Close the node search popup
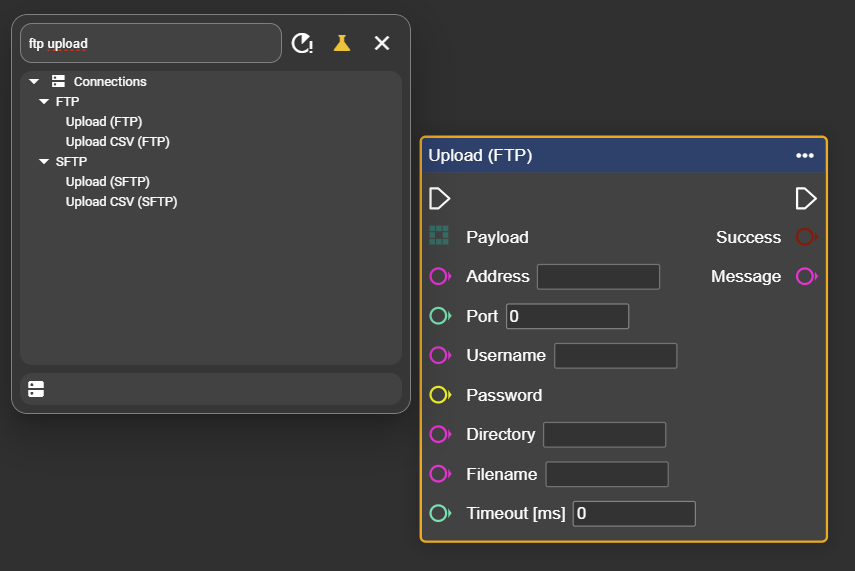Image resolution: width=855 pixels, height=571 pixels. (382, 43)
